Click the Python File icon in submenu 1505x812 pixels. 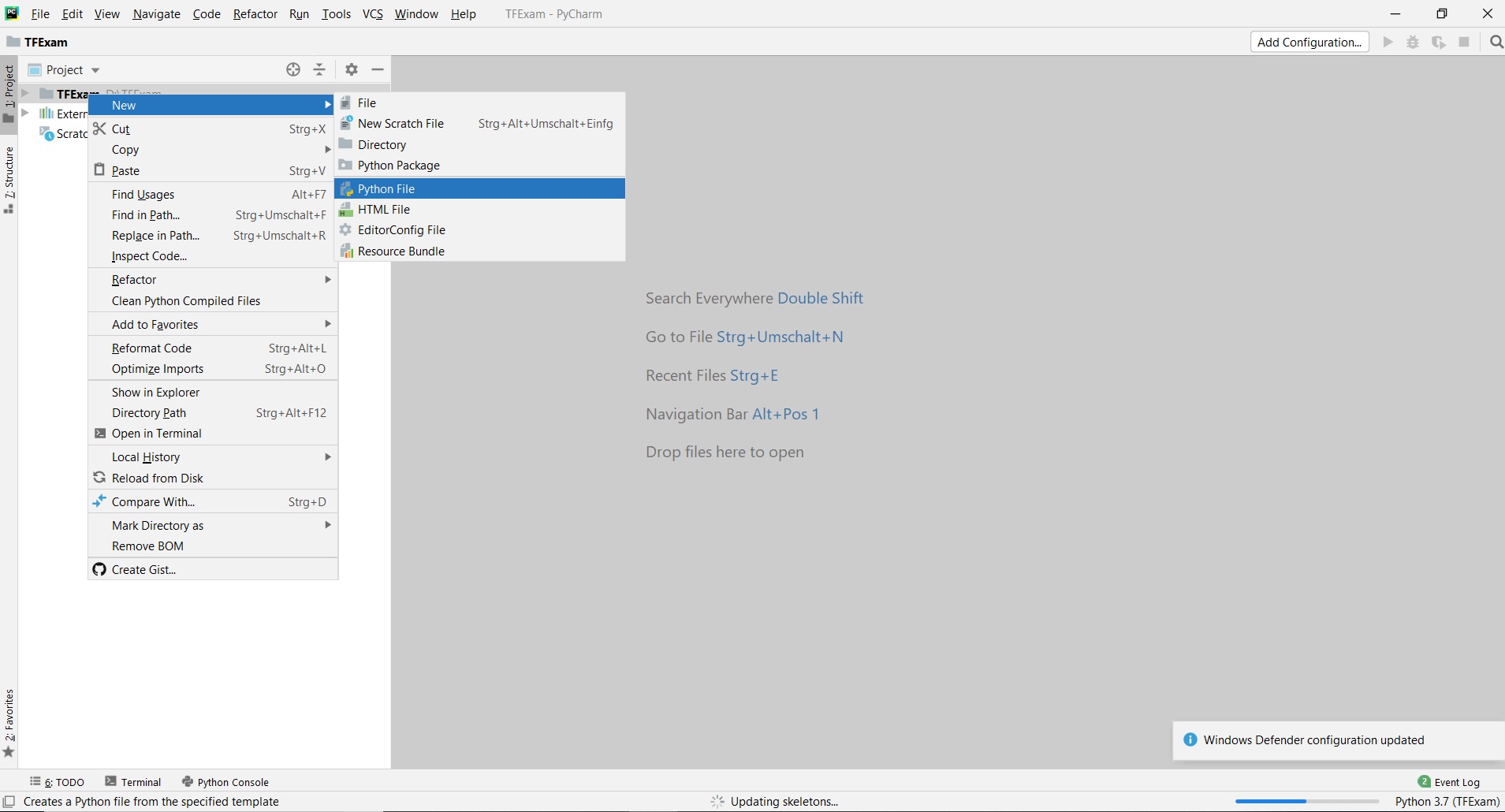pyautogui.click(x=346, y=188)
